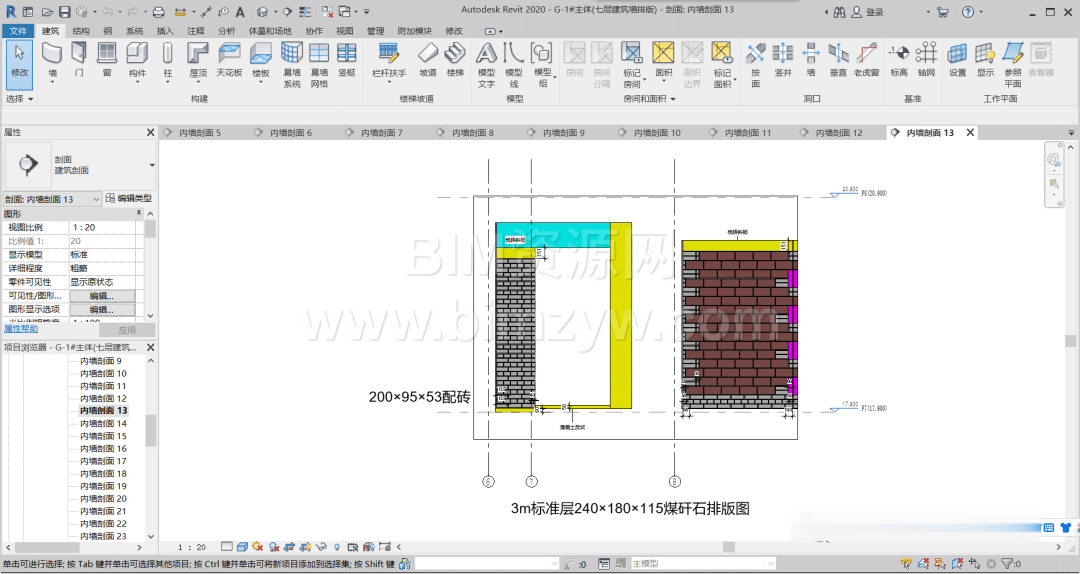
Task: Select the Window (窗) tool
Action: pos(107,59)
